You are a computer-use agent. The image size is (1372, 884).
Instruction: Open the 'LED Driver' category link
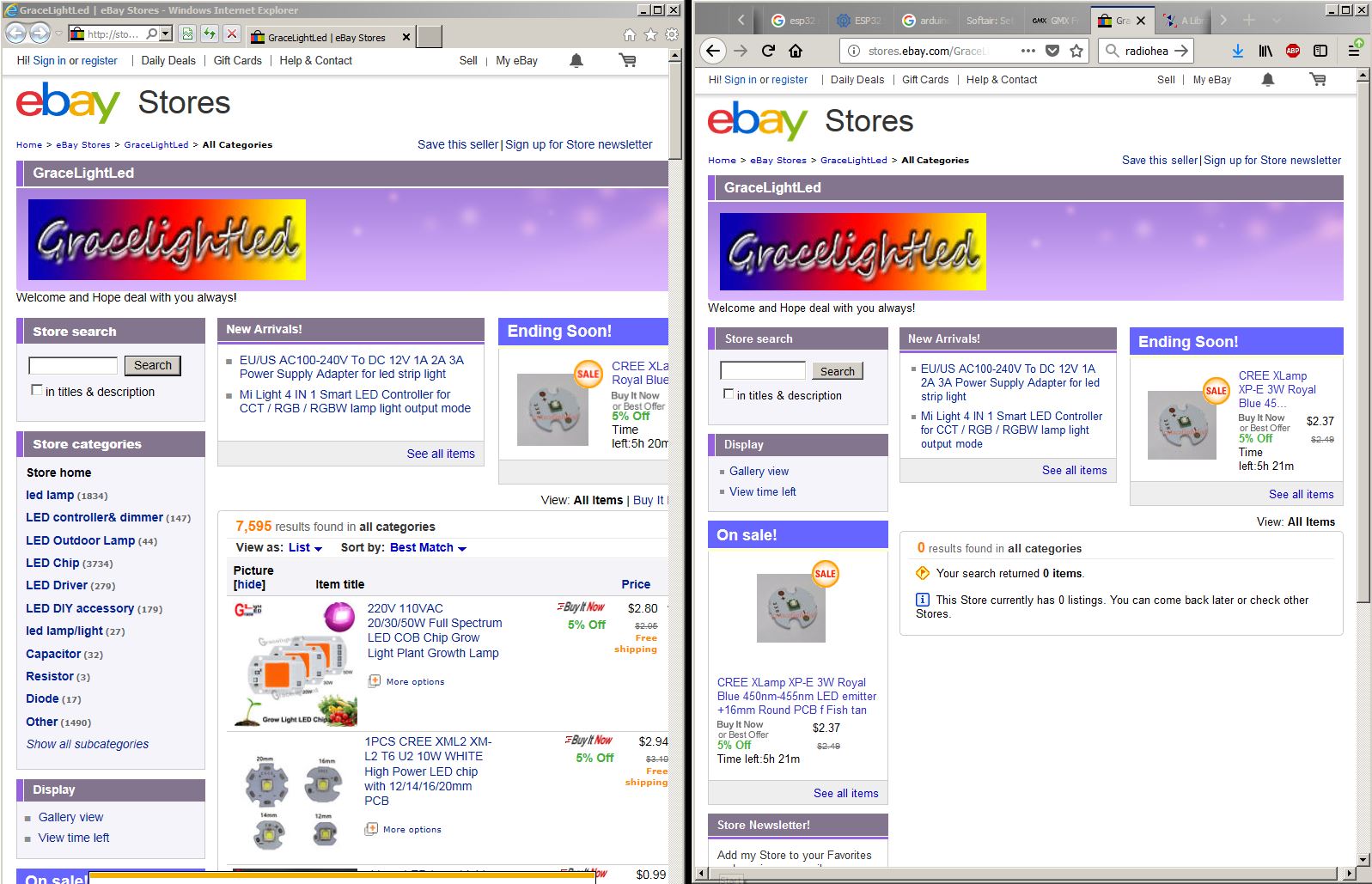point(57,585)
